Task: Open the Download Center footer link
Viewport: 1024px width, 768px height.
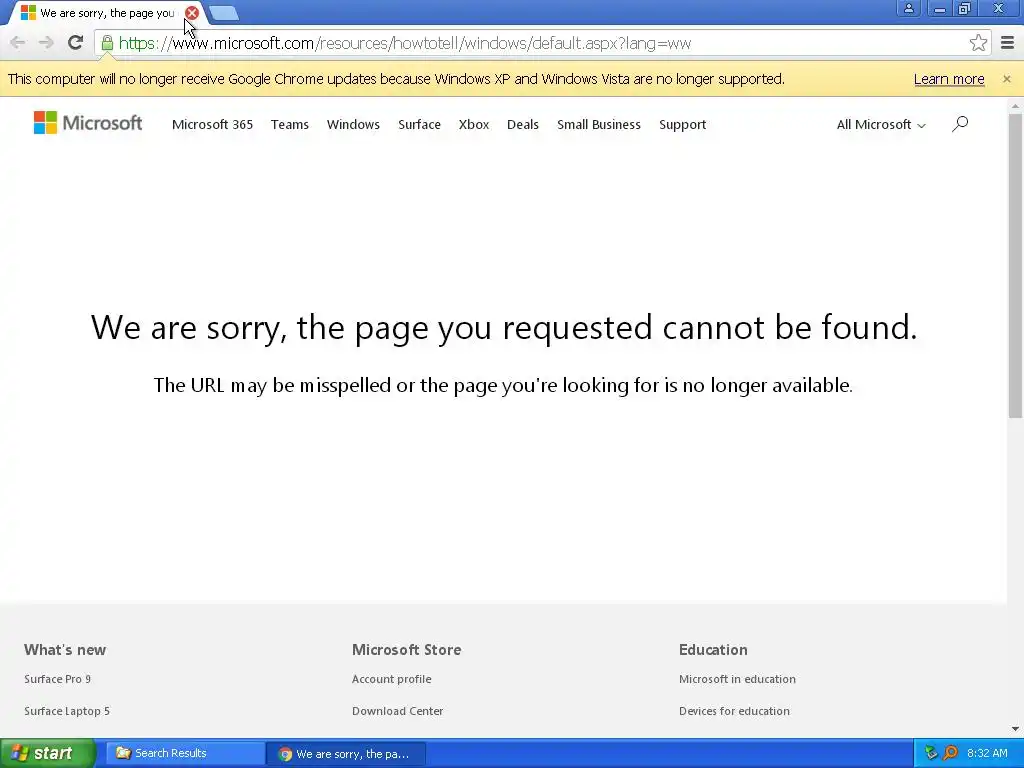Action: click(397, 711)
